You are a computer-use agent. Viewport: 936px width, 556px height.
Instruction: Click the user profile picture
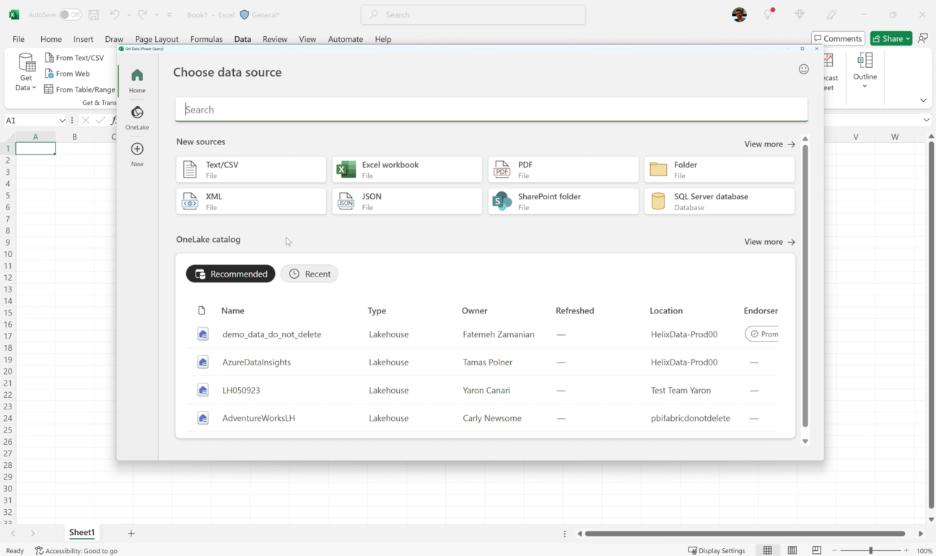(x=739, y=14)
